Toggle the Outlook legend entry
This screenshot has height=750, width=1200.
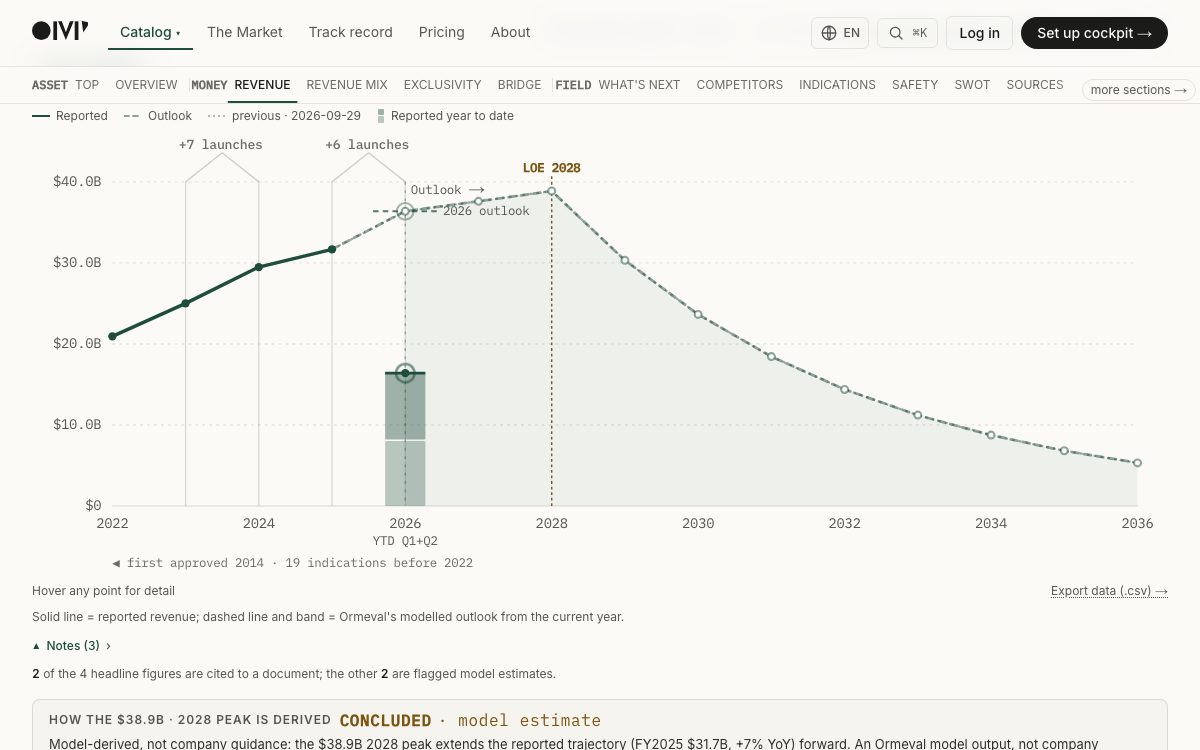[x=158, y=116]
